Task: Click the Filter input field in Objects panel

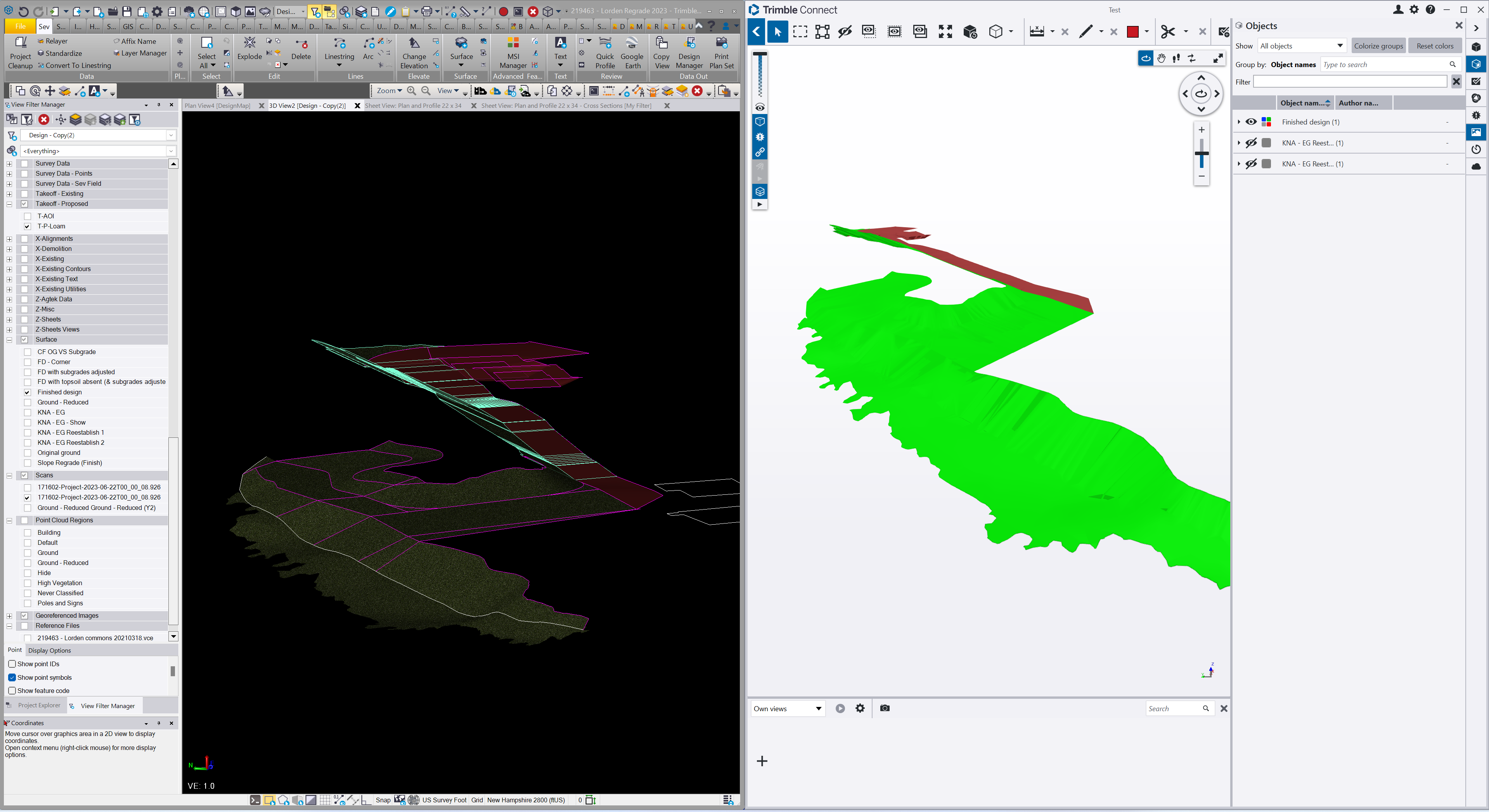Action: tap(1350, 82)
